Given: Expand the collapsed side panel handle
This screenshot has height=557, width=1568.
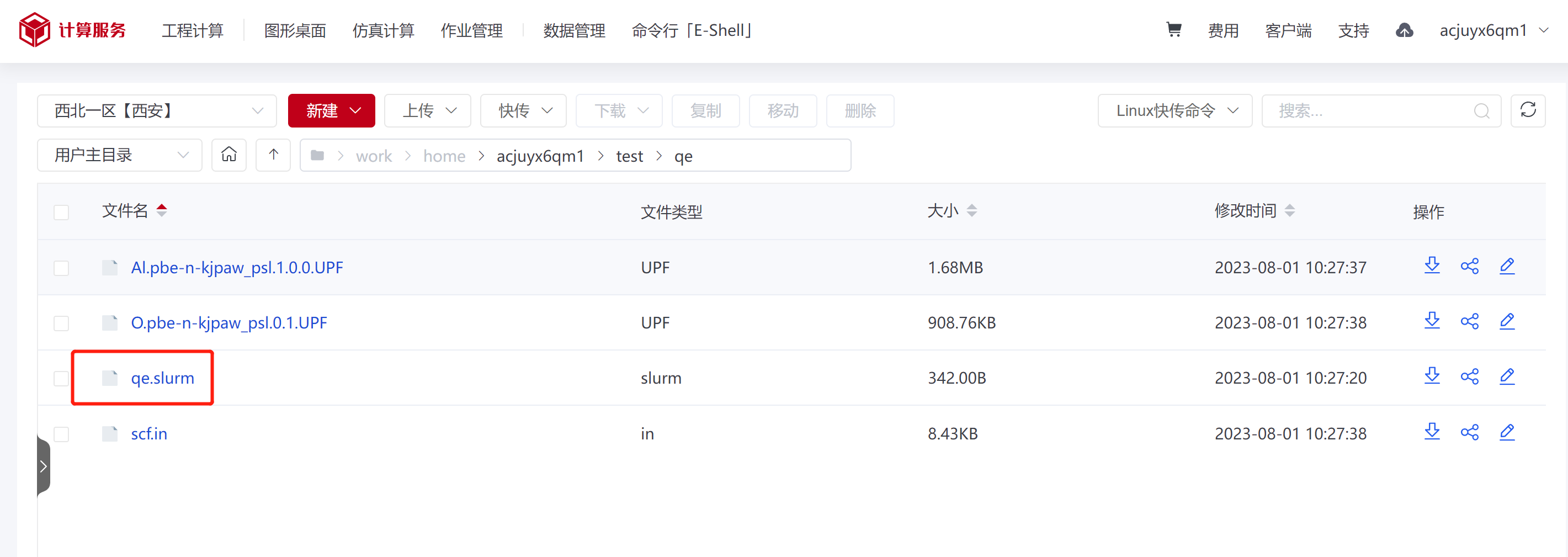Looking at the screenshot, I should click(43, 466).
